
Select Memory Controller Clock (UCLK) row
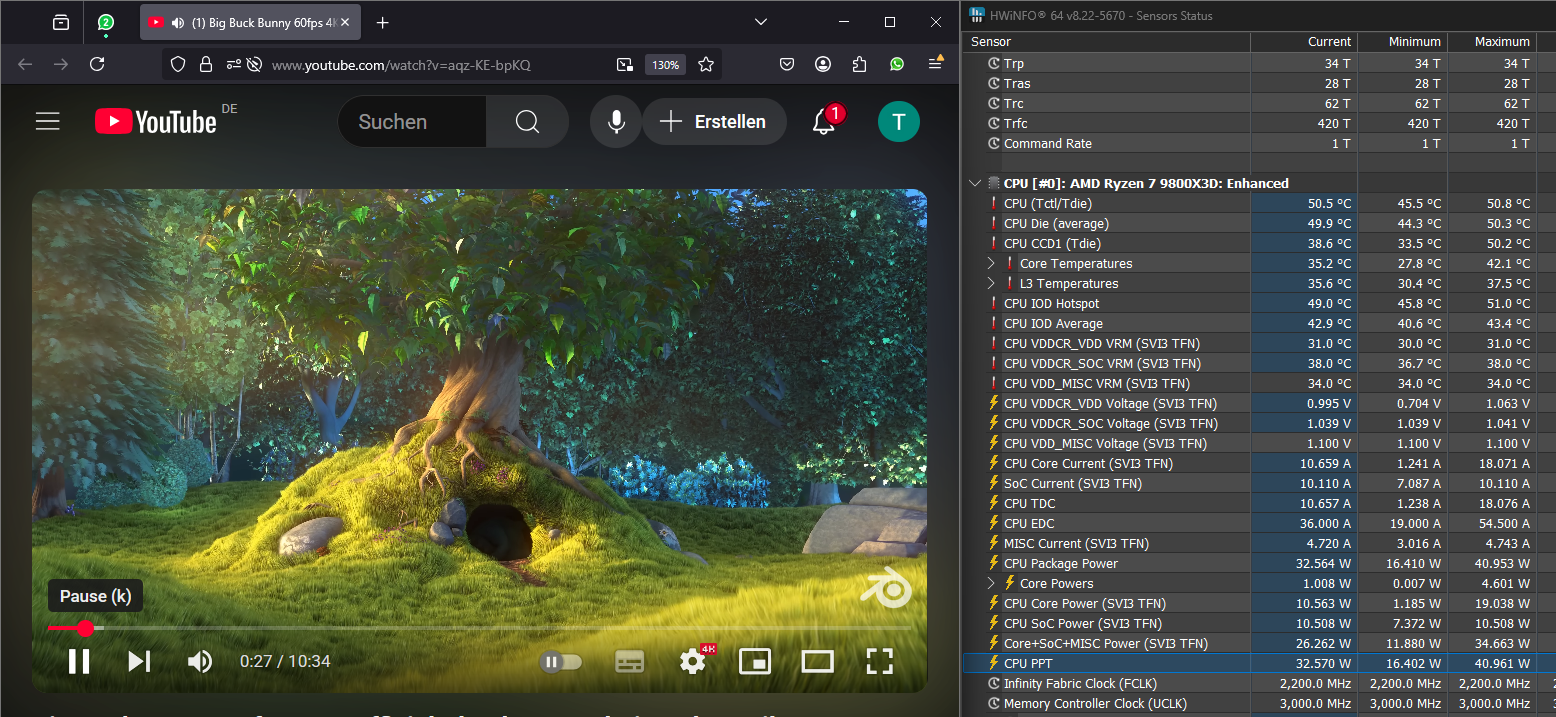(1259, 703)
